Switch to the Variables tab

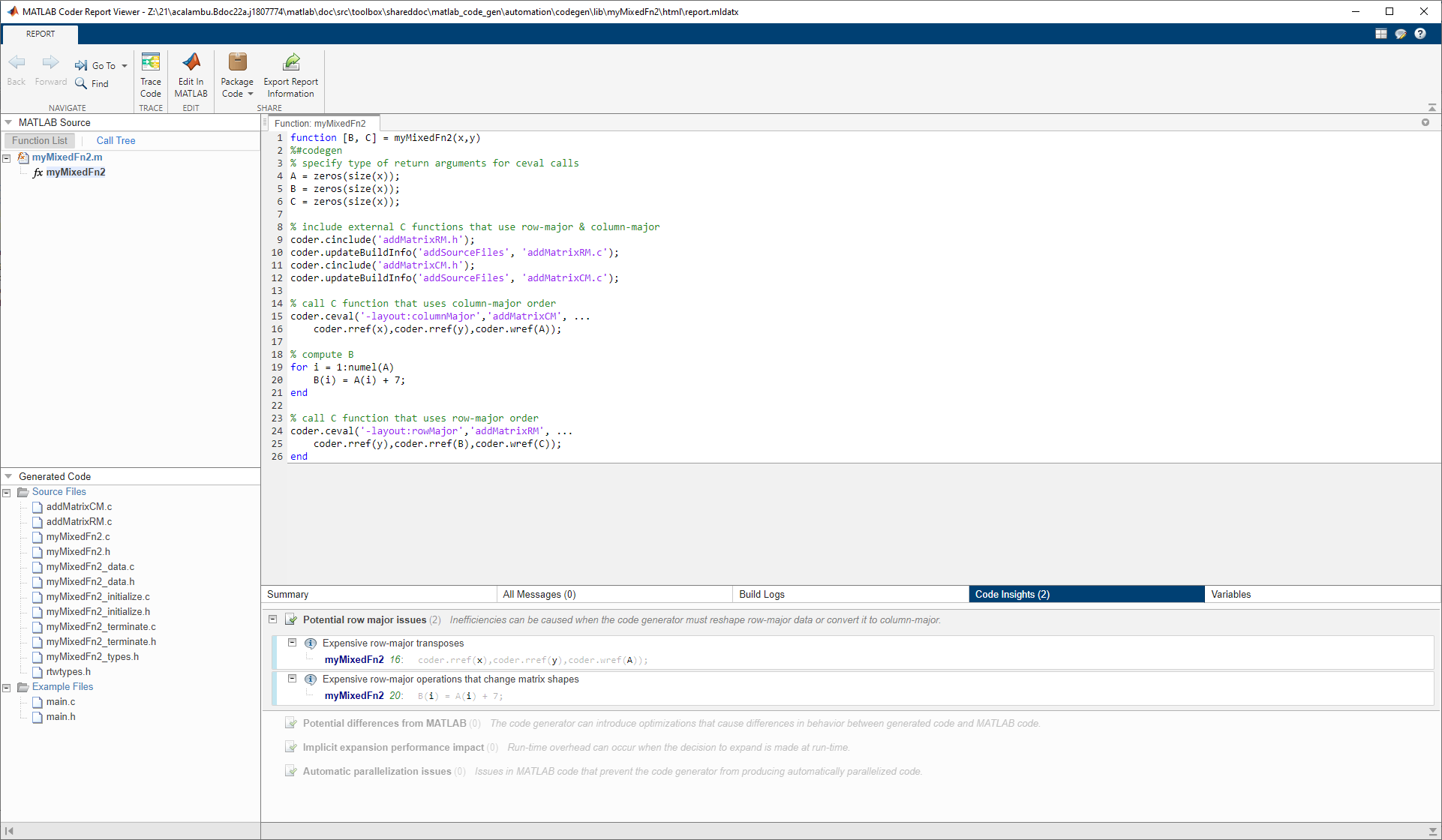[x=1230, y=594]
